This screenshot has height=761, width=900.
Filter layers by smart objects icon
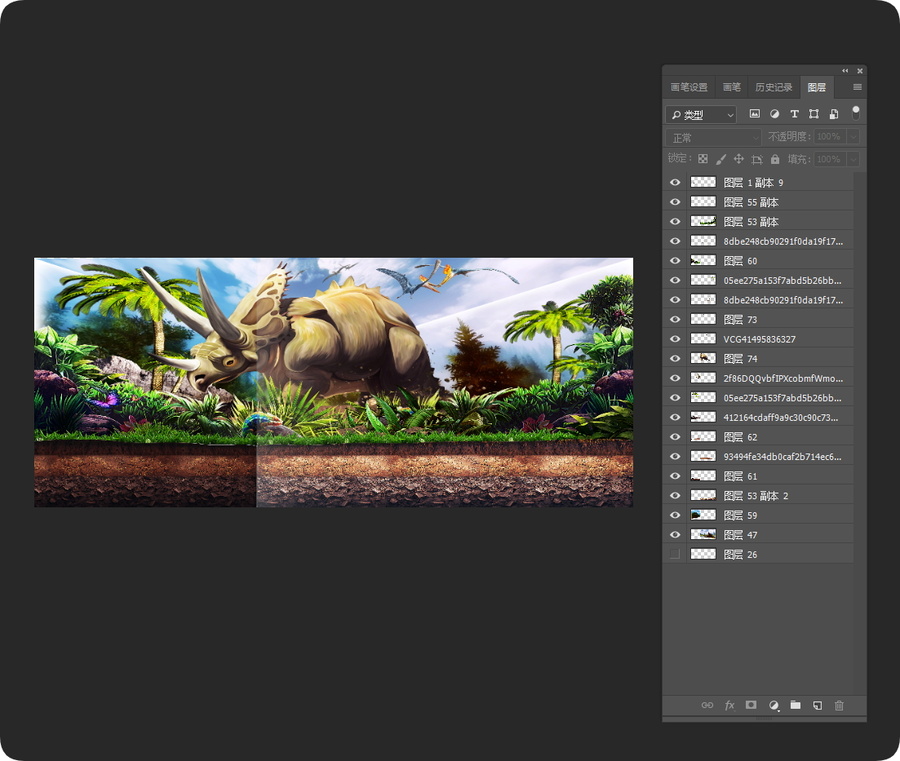pos(834,114)
